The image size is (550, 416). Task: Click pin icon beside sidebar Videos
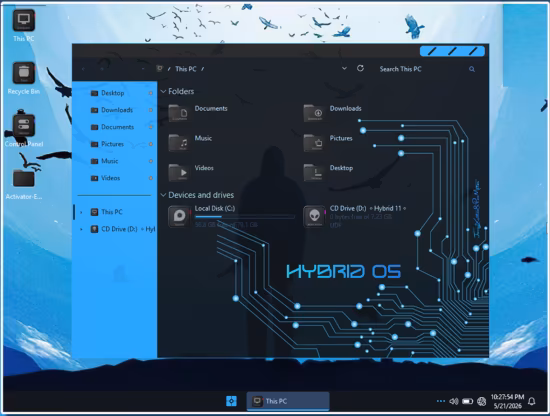coord(150,178)
